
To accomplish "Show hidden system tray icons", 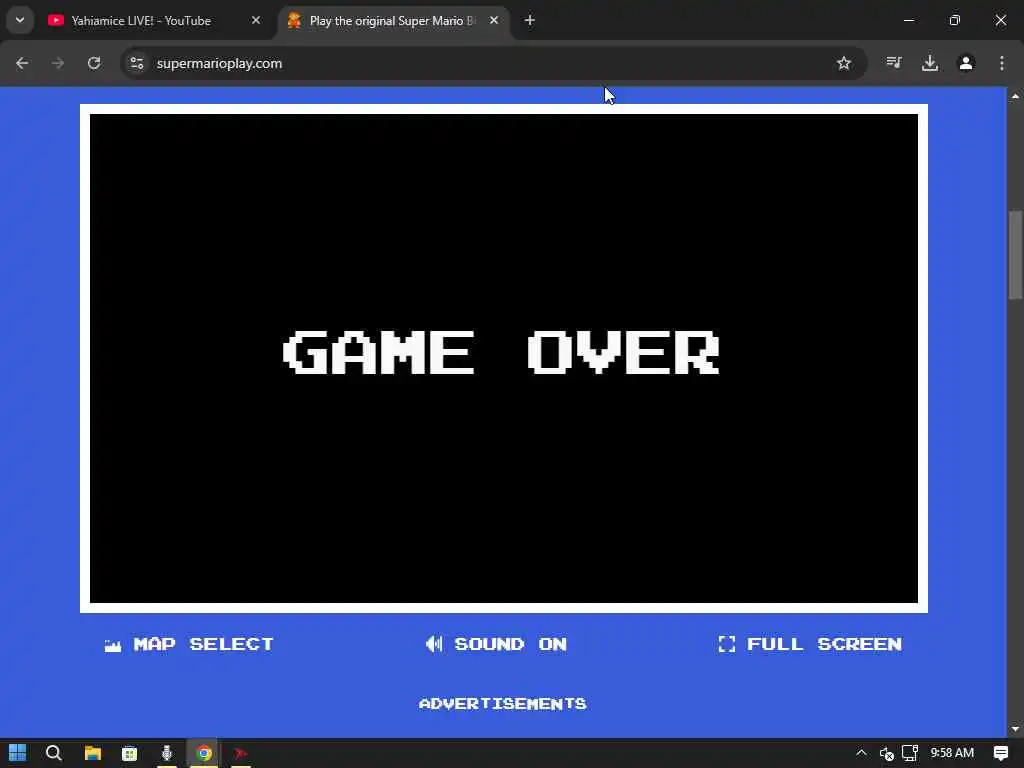I will pyautogui.click(x=861, y=753).
